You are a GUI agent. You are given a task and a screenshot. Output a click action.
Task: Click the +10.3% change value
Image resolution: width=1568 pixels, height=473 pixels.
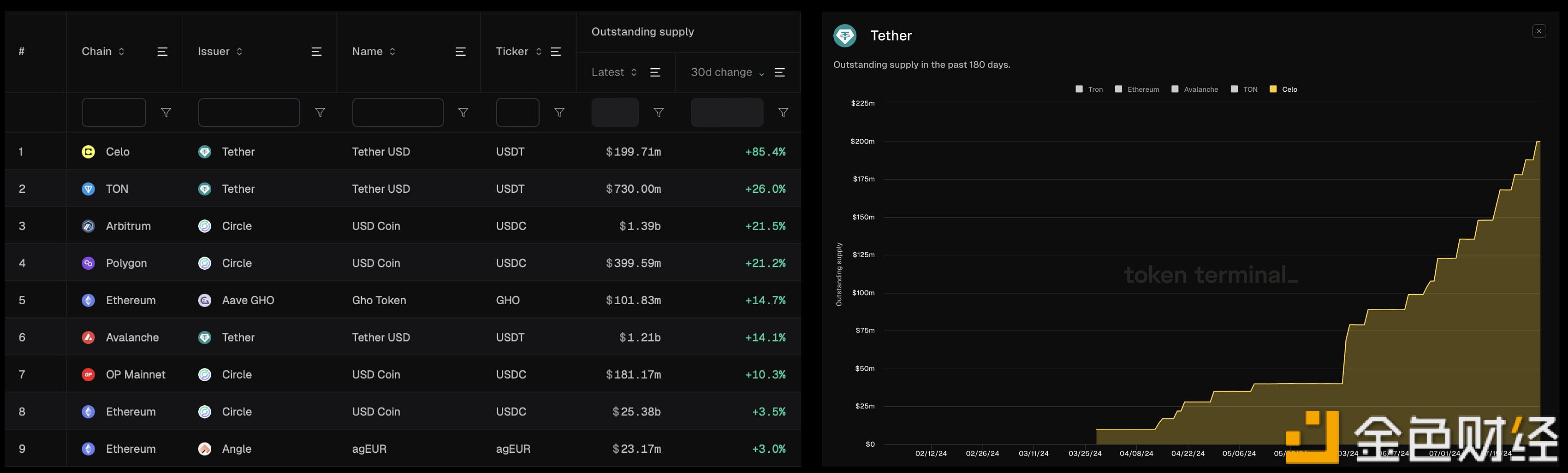coord(765,374)
